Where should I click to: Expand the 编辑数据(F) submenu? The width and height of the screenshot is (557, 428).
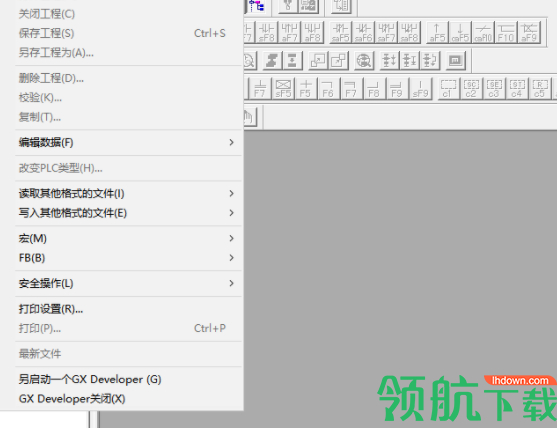(x=128, y=142)
